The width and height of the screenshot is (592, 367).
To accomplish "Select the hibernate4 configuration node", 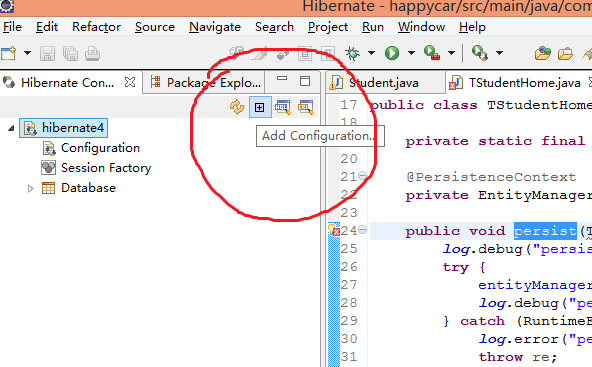I will point(63,128).
